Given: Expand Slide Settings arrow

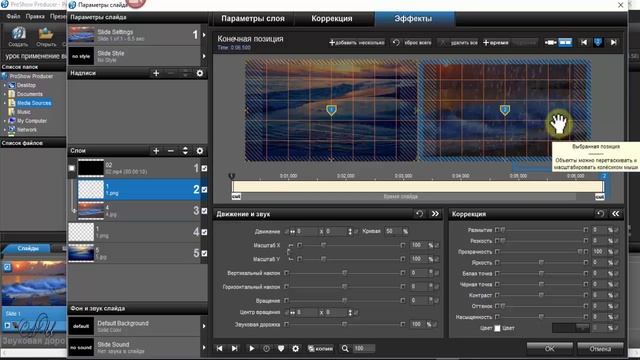Looking at the screenshot, I should pyautogui.click(x=204, y=35).
